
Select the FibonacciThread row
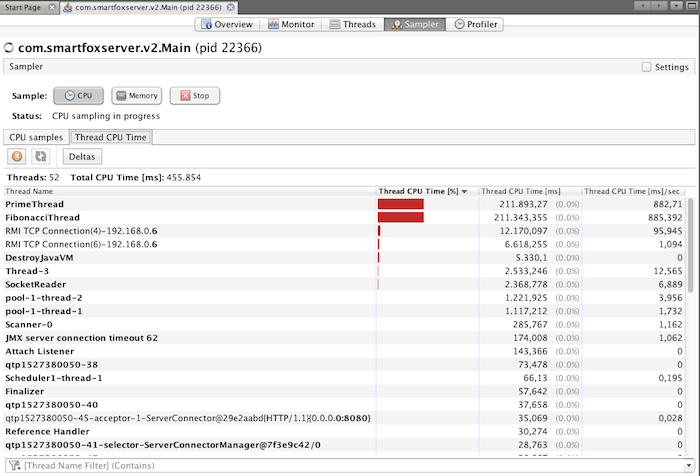[x=345, y=217]
